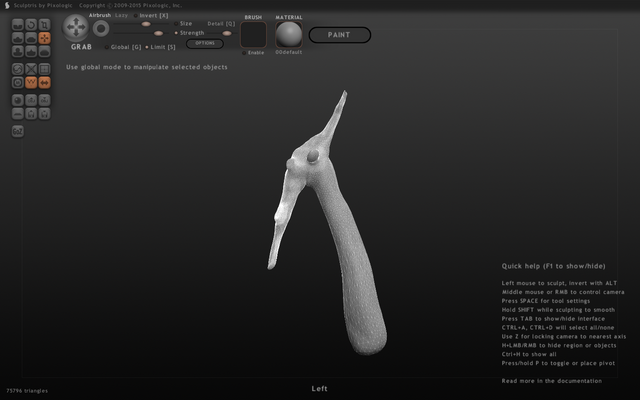This screenshot has width=640, height=400.
Task: Select the Reduce brush tool
Action: 18,69
